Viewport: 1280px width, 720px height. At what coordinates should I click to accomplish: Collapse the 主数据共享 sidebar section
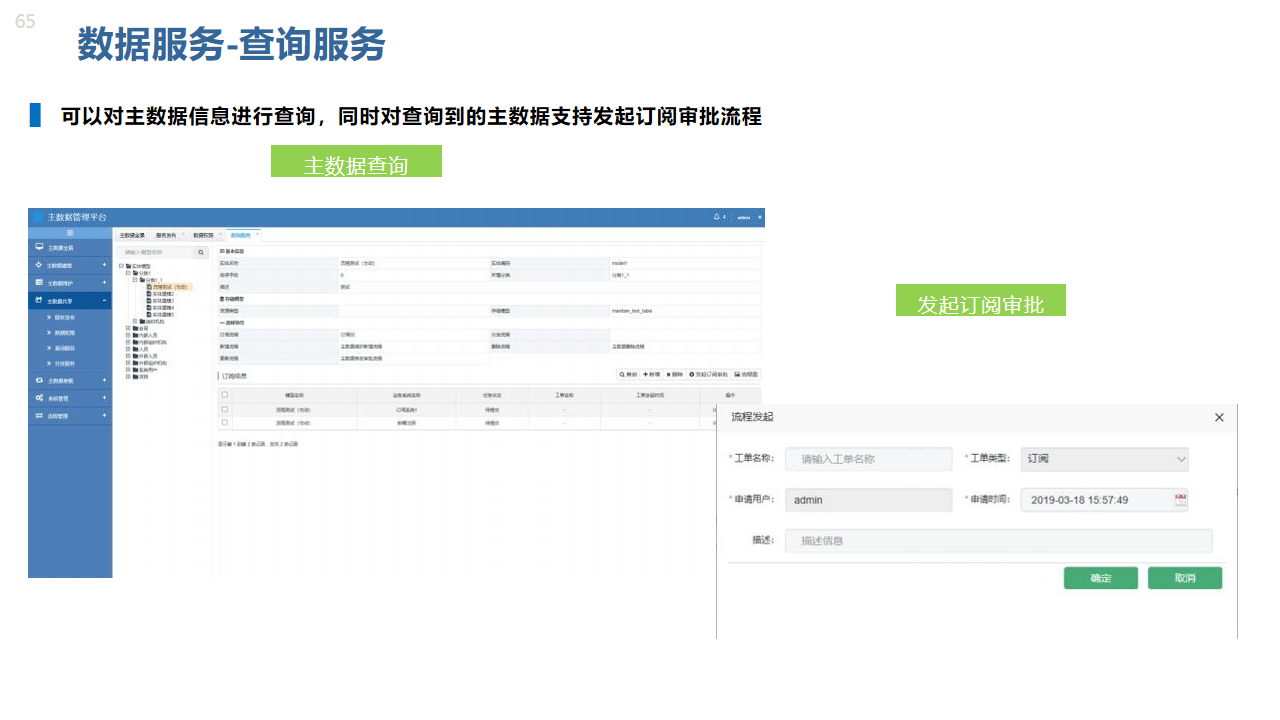pyautogui.click(x=104, y=300)
